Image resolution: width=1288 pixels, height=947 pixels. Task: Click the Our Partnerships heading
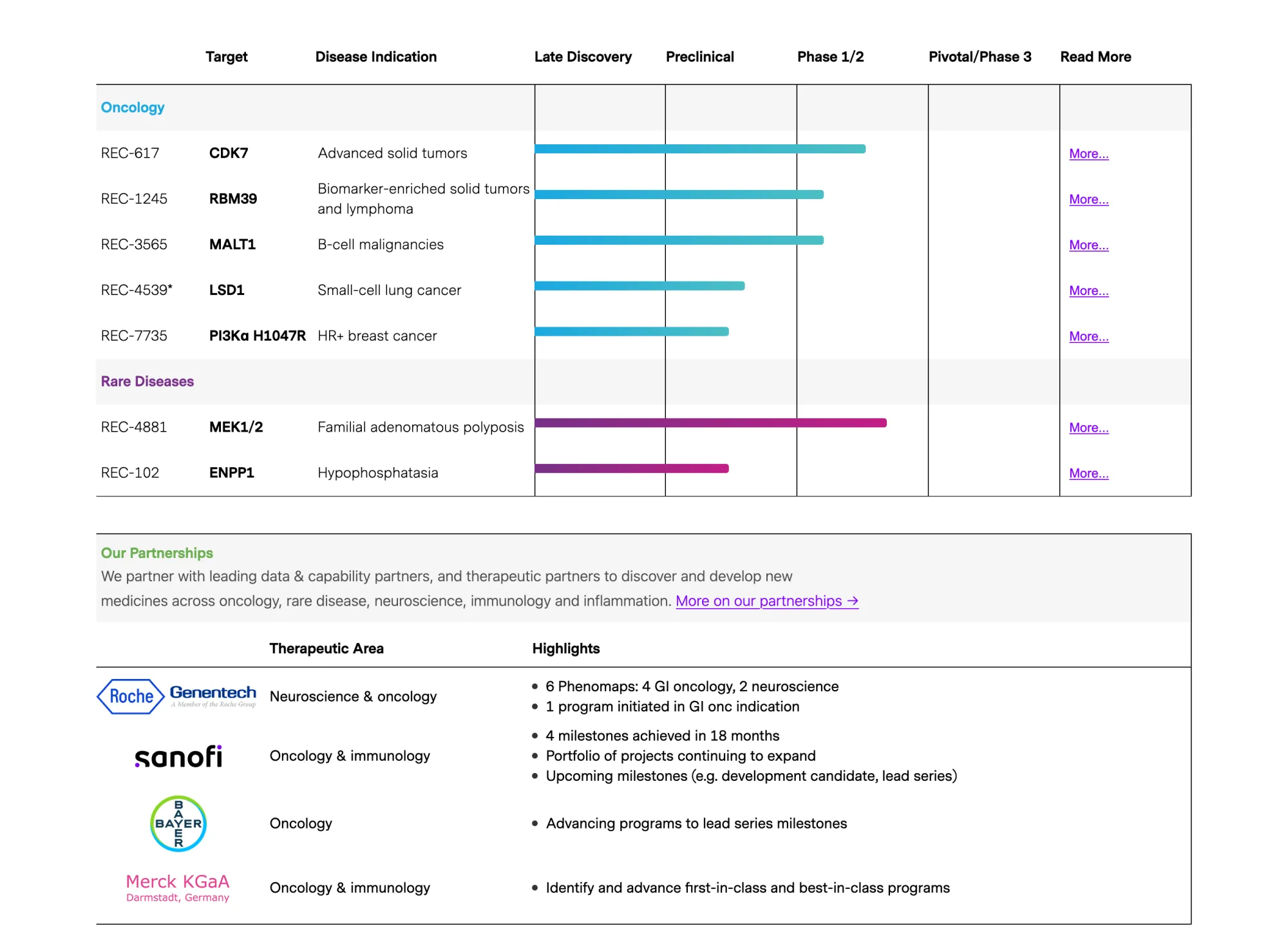click(157, 553)
